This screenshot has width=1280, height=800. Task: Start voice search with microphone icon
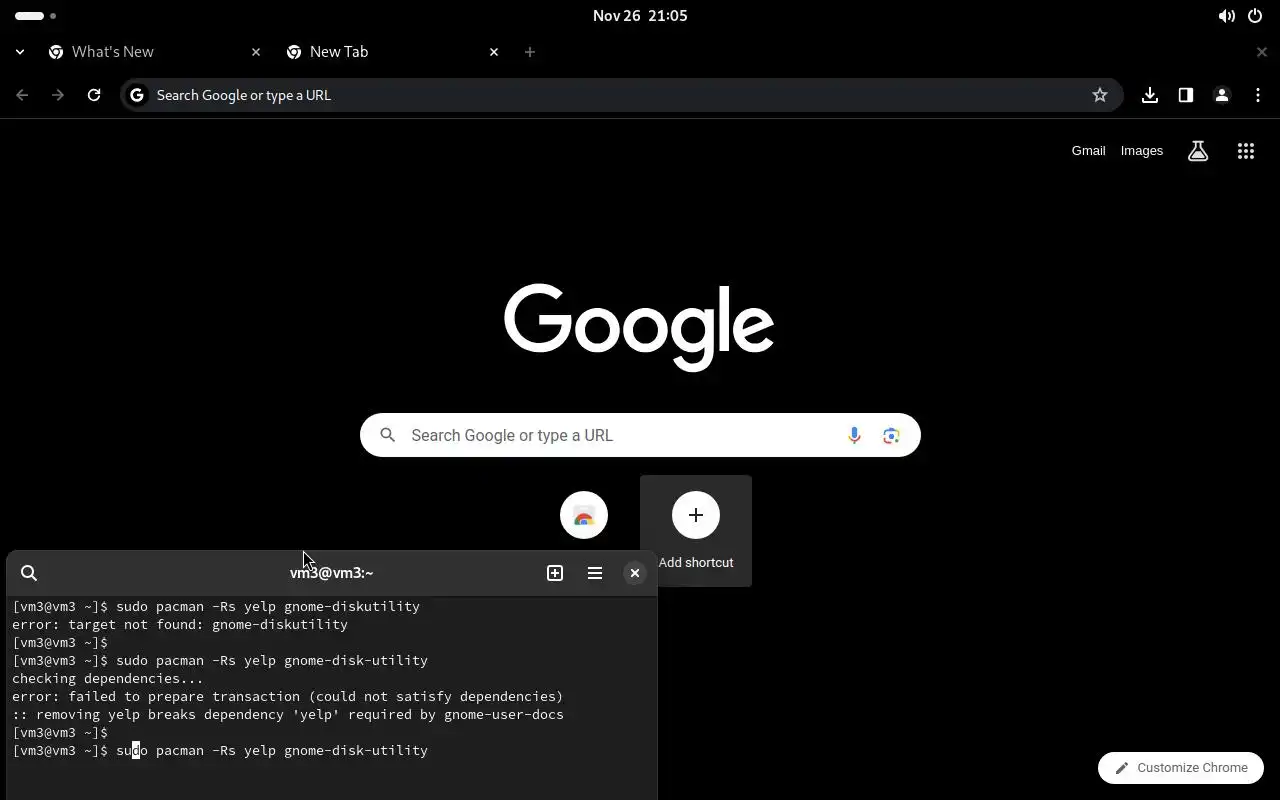coord(854,435)
